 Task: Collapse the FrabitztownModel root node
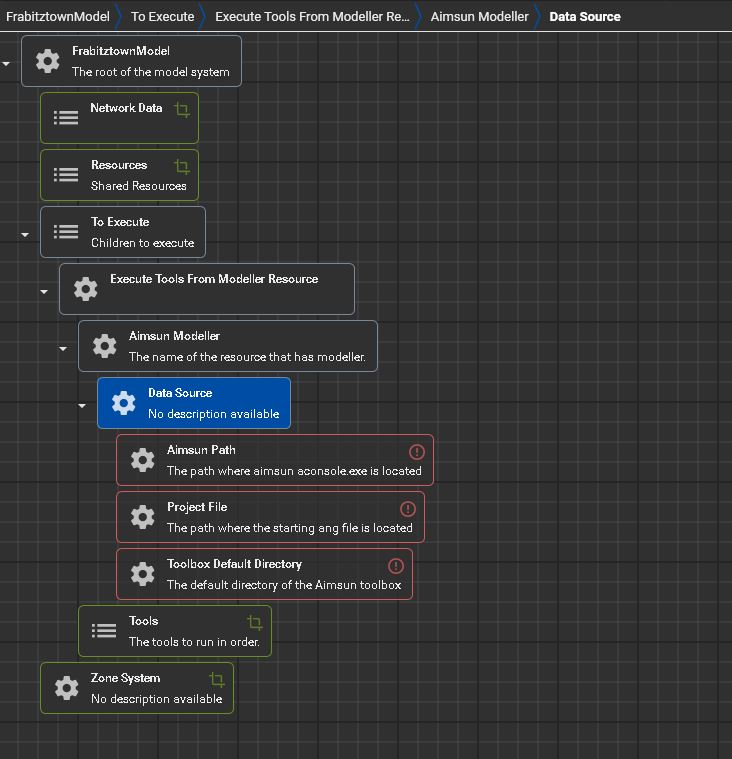(6, 64)
